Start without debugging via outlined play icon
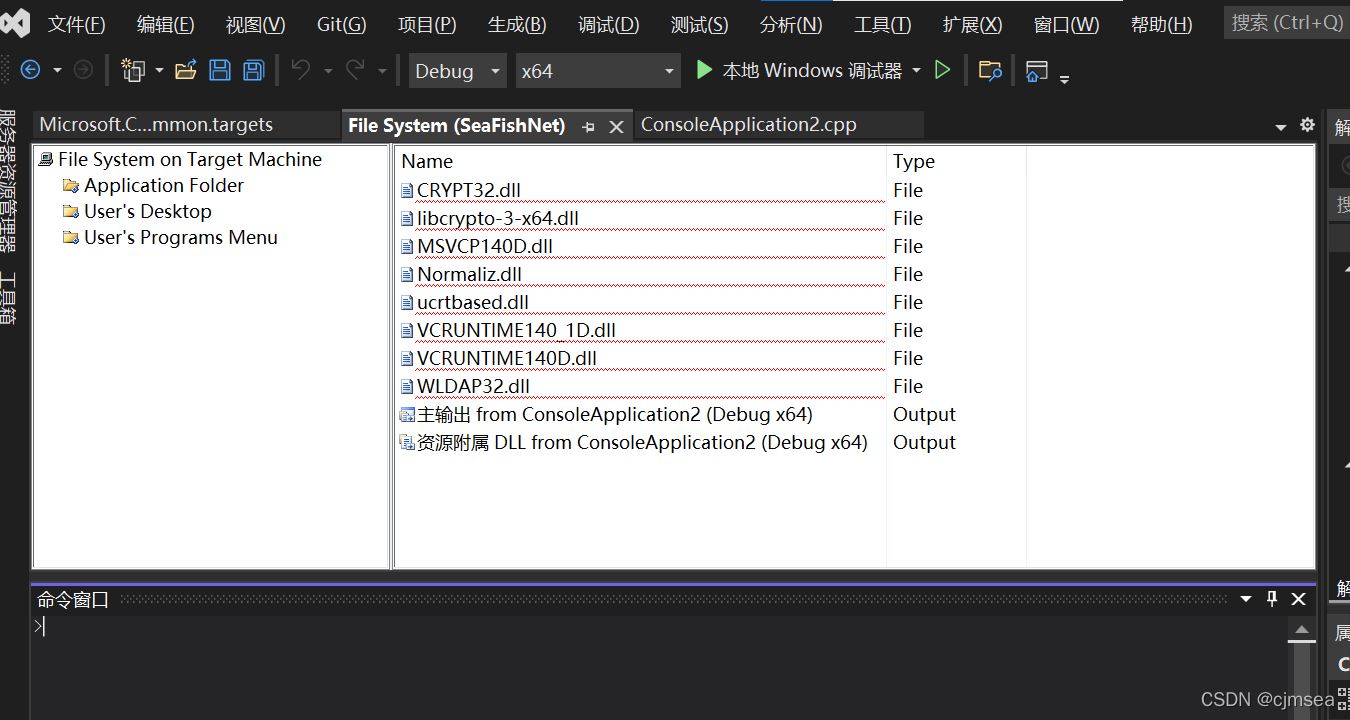1350x720 pixels. point(942,70)
